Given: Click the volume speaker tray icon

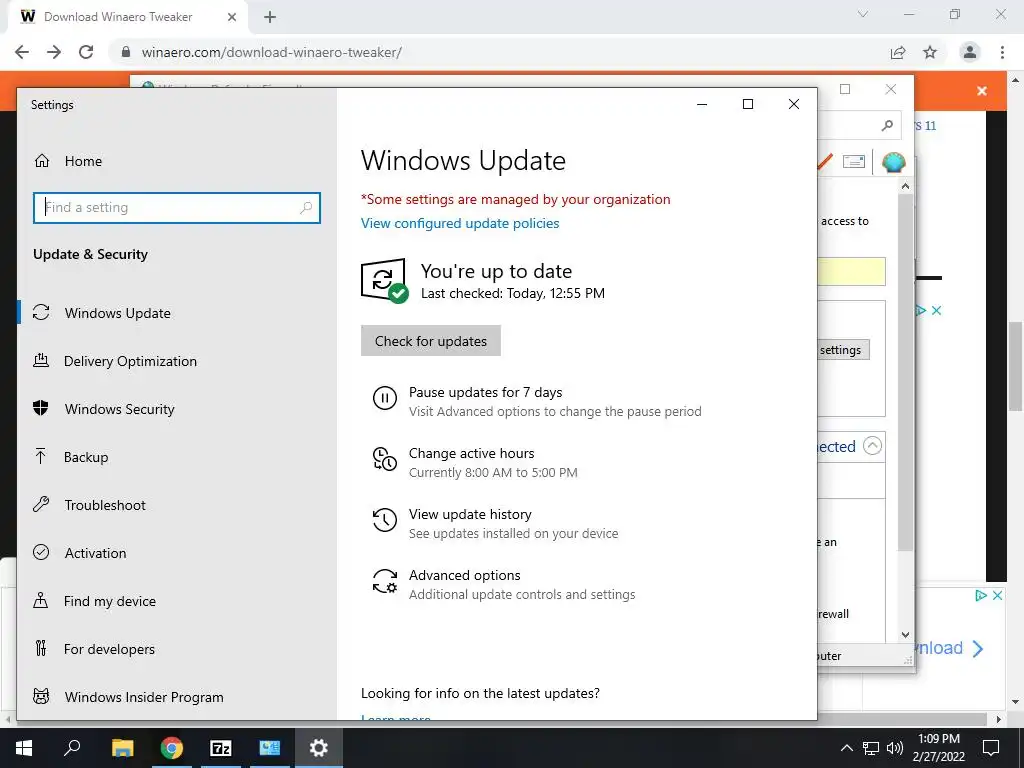Looking at the screenshot, I should tap(895, 748).
